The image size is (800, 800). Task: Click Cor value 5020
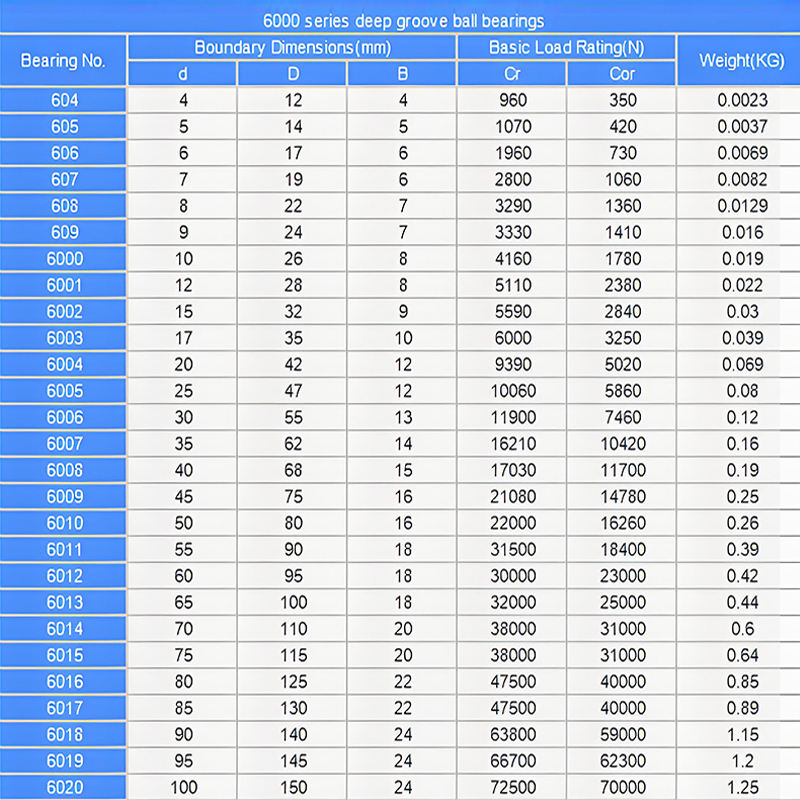pyautogui.click(x=622, y=364)
